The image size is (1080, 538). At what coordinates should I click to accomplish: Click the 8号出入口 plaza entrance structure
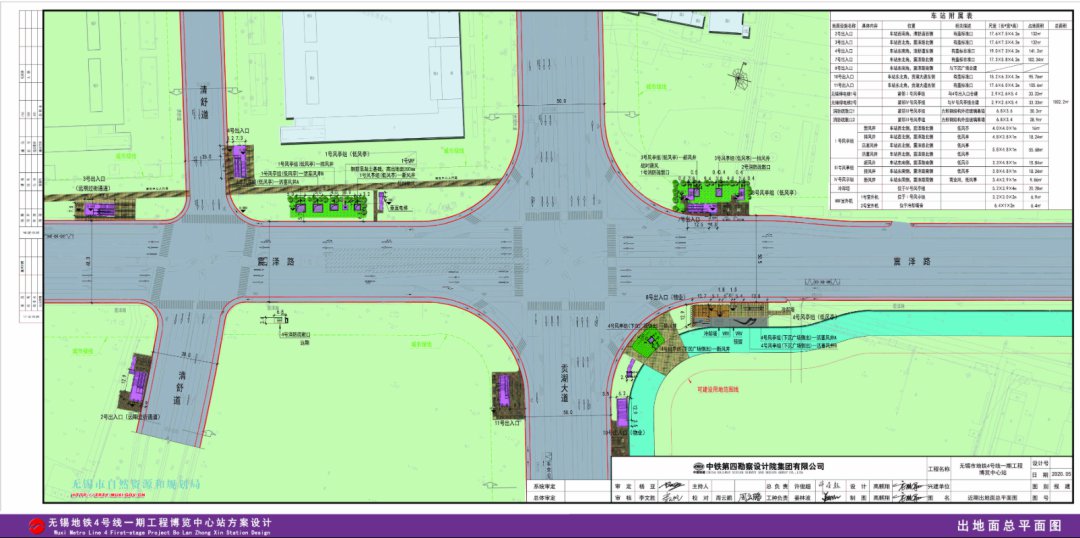pos(711,316)
